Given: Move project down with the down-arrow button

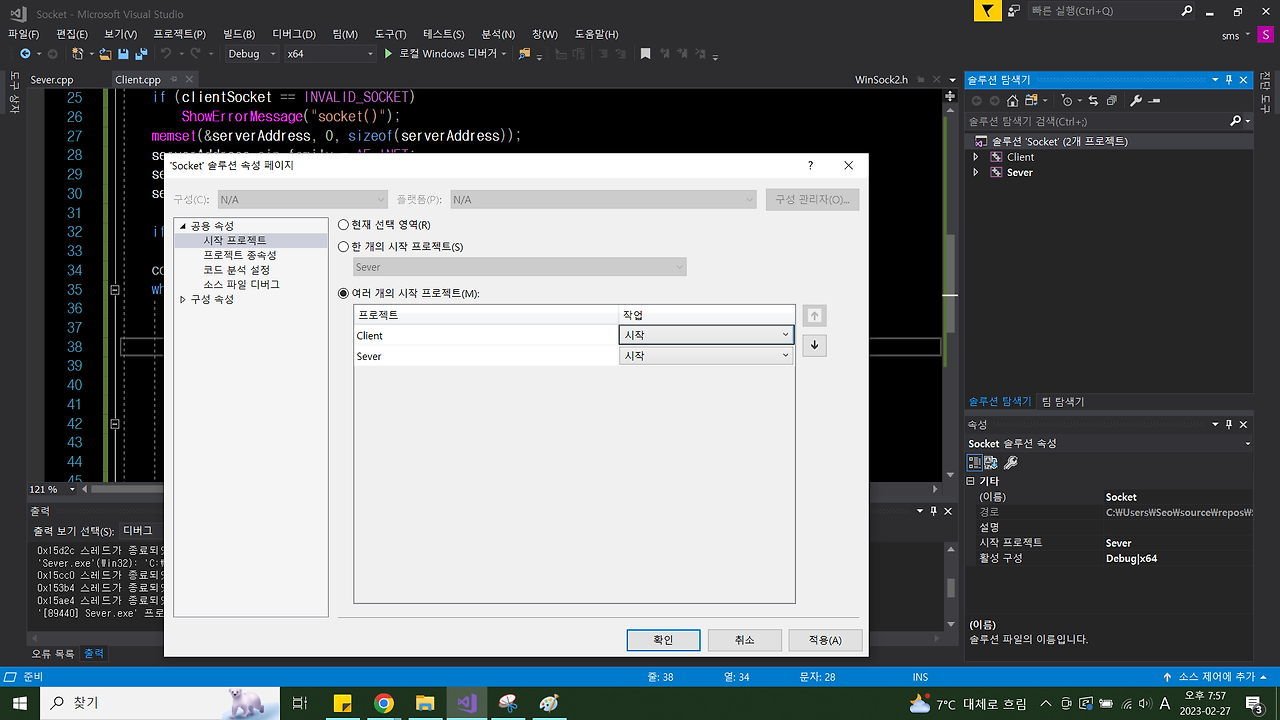Looking at the screenshot, I should click(814, 345).
